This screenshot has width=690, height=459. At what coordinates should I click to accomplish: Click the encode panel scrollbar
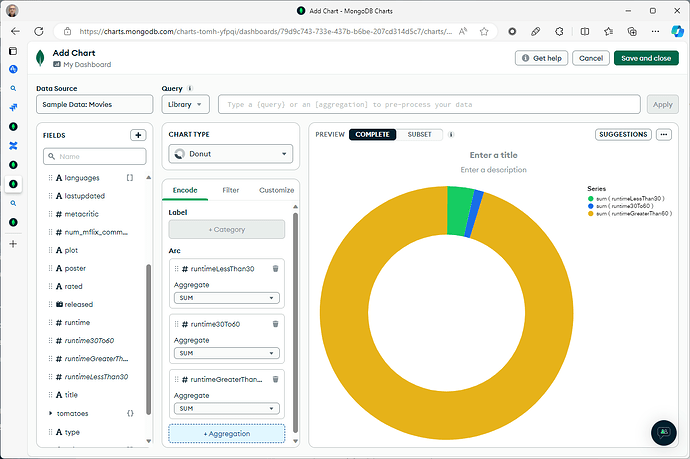coord(295,322)
